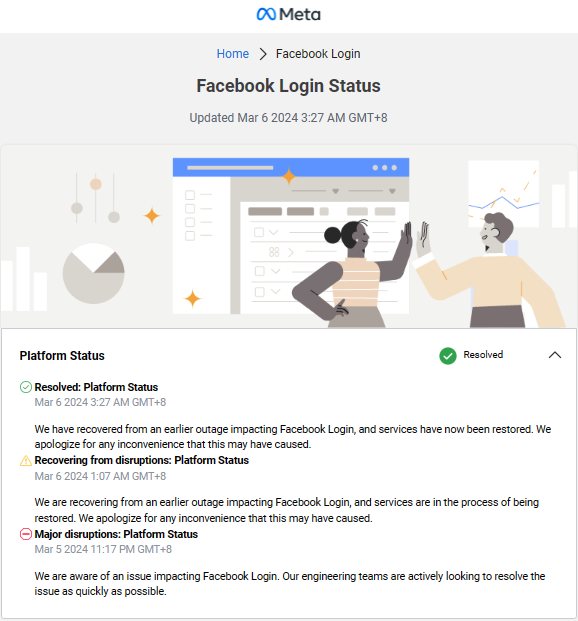Click the green outlined check beside Resolved: Platform Status
The width and height of the screenshot is (578, 621).
pyautogui.click(x=26, y=387)
